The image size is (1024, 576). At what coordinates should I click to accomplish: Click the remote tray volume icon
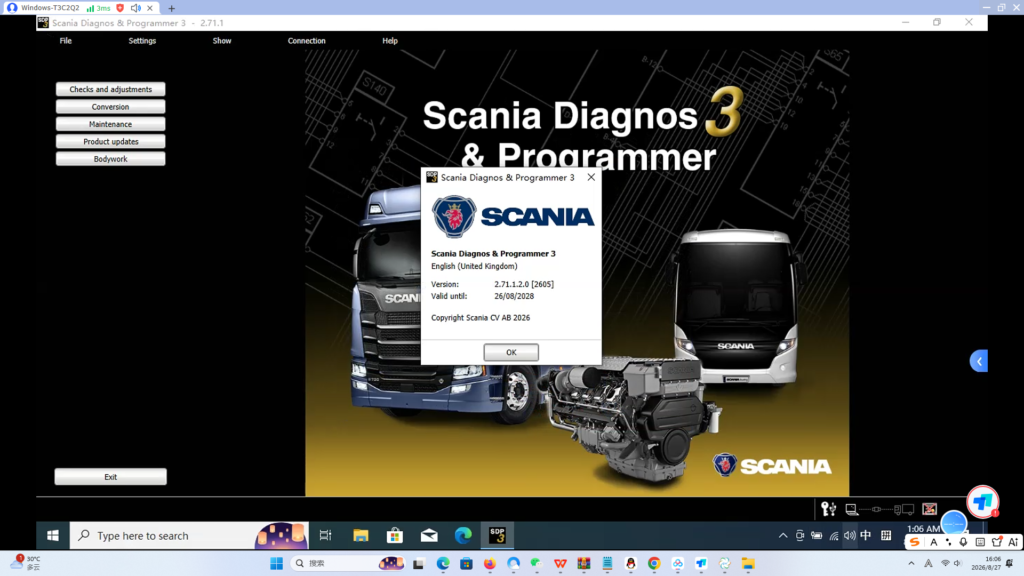click(x=850, y=536)
